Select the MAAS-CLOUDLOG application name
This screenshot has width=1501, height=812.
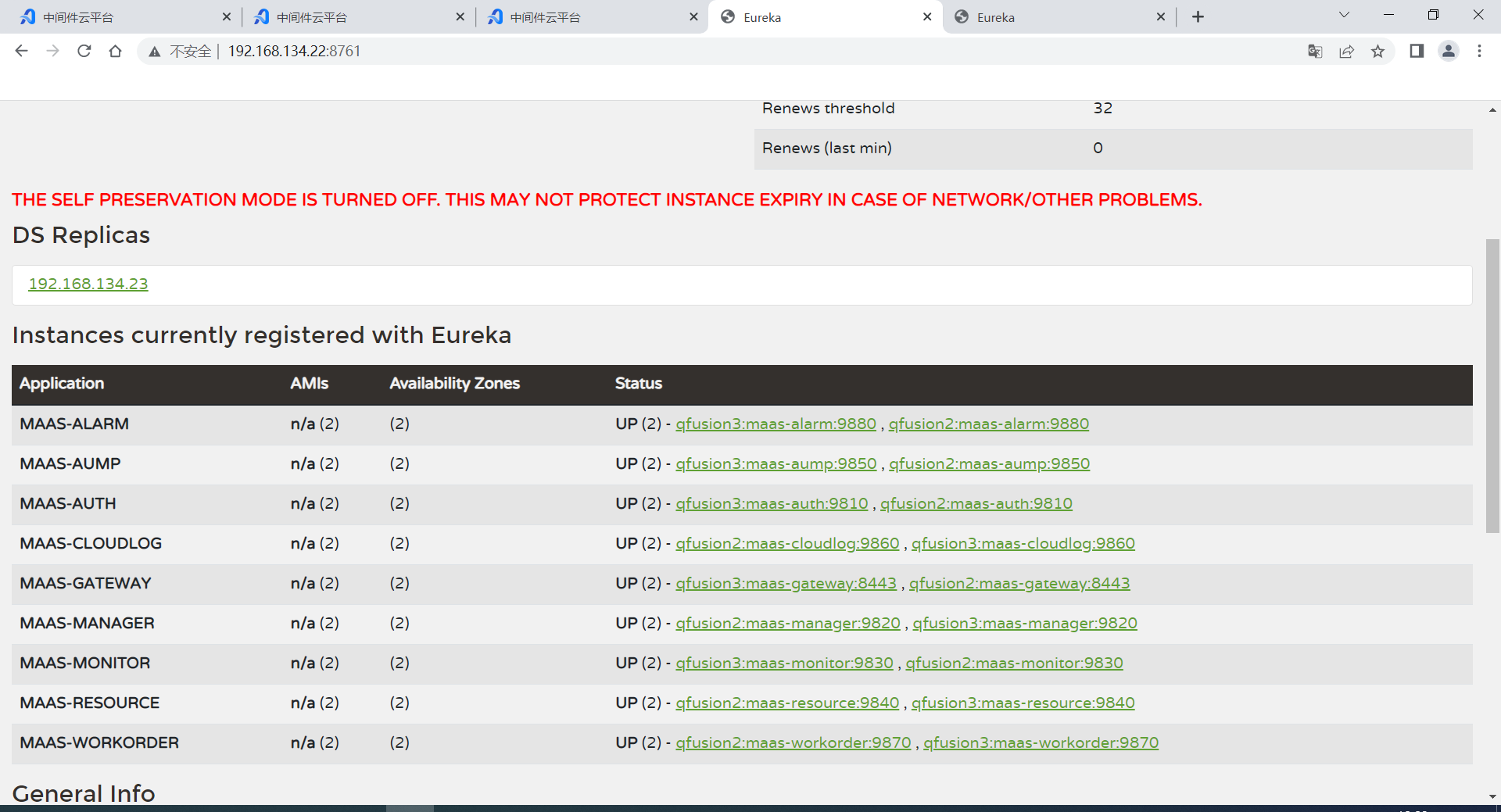point(91,543)
